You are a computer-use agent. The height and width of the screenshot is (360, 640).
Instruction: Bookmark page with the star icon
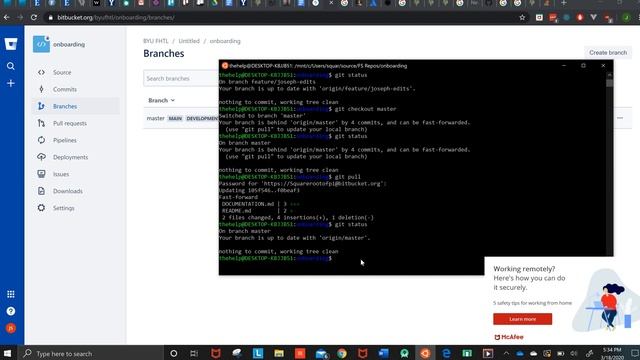(522, 18)
